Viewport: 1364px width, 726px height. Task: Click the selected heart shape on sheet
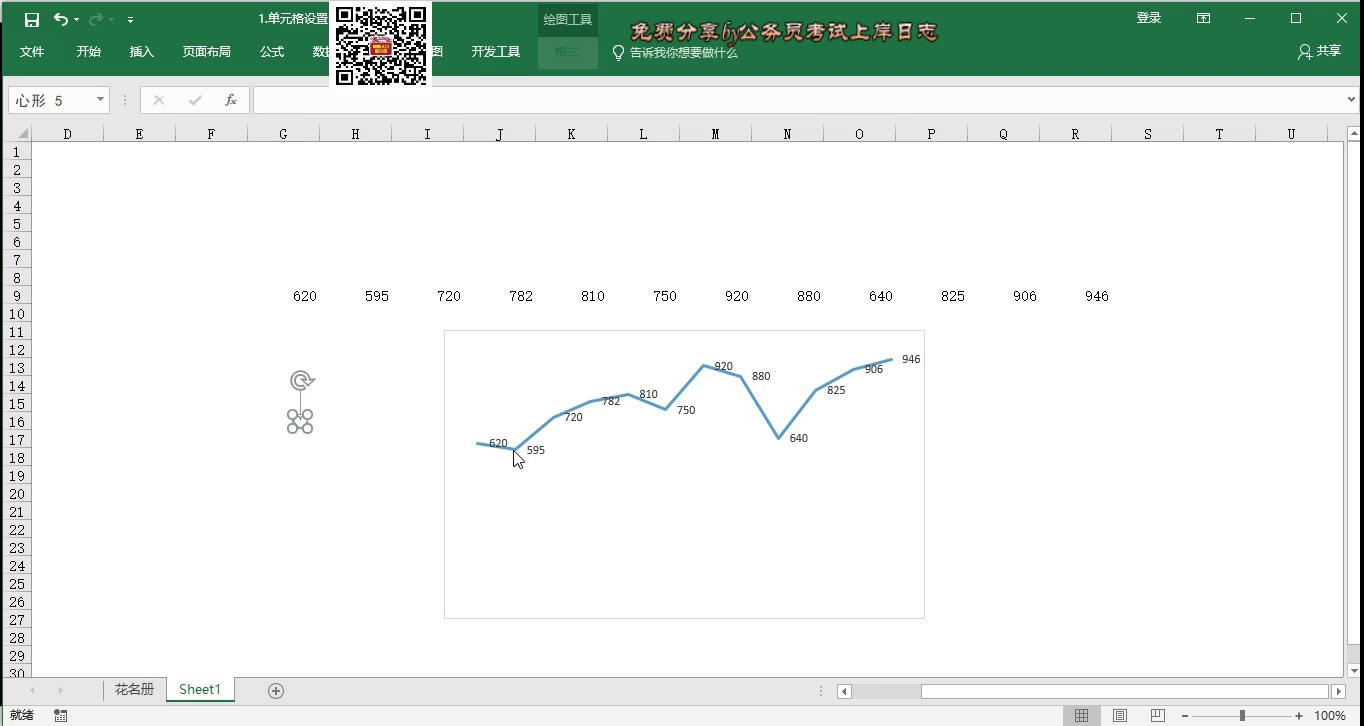(x=300, y=422)
